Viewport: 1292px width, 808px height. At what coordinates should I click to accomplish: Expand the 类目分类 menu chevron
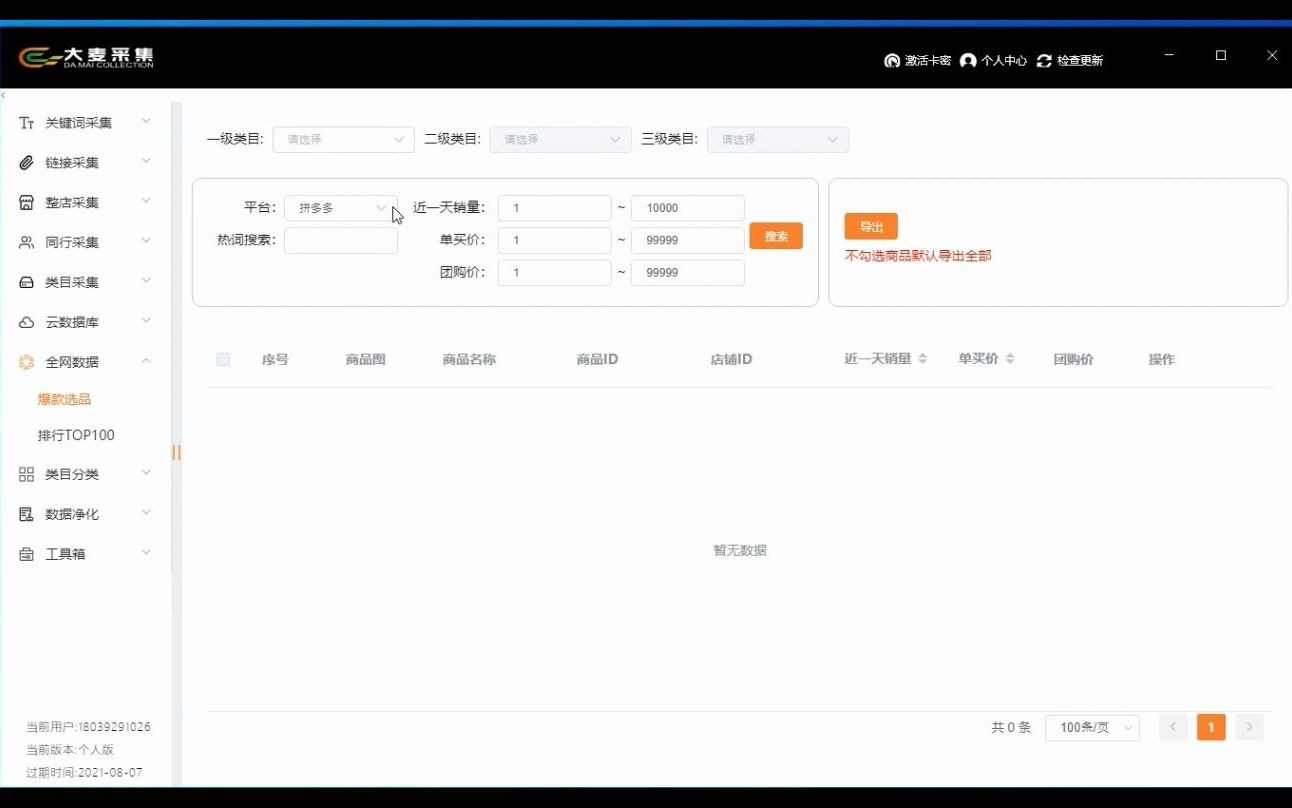click(146, 474)
